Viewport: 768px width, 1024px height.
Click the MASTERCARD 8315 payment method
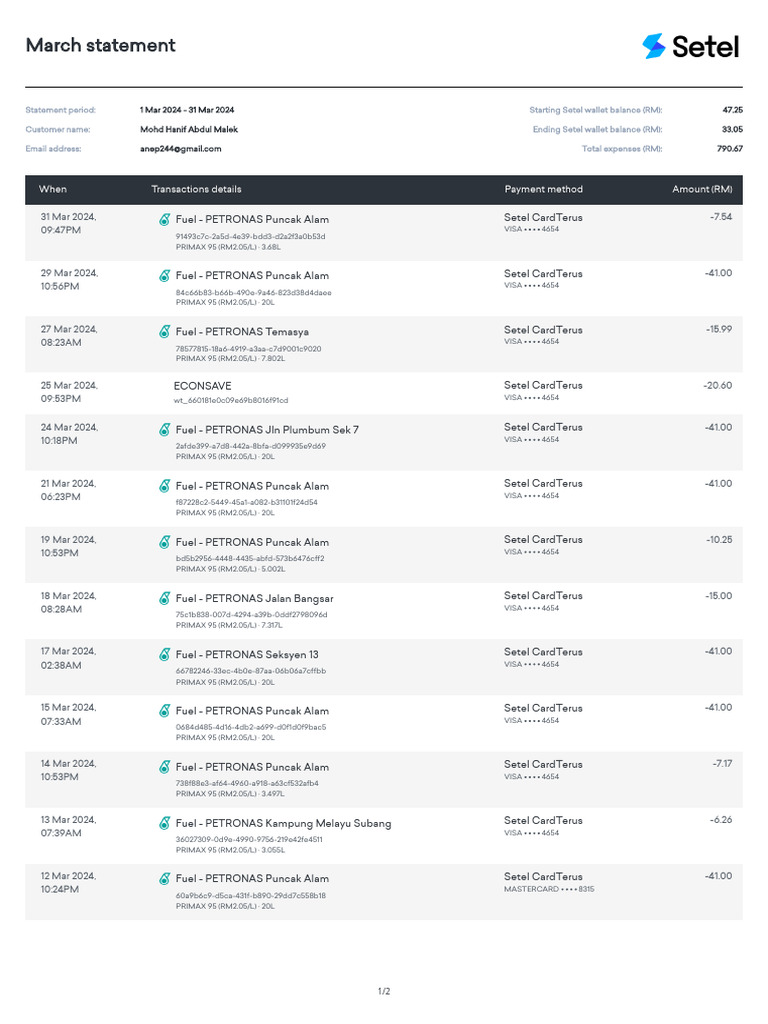pyautogui.click(x=548, y=889)
